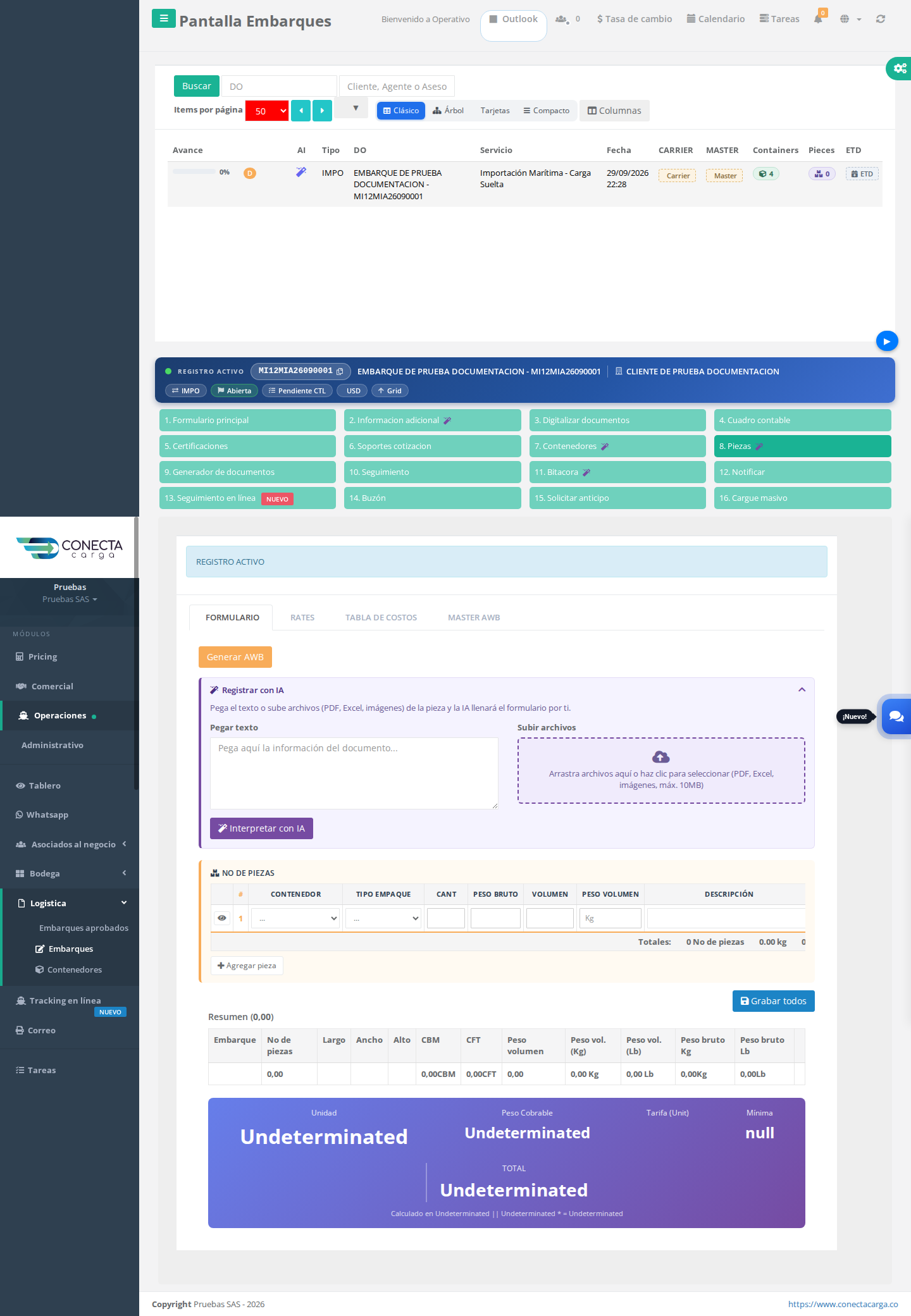Open the notifications bell icon
Screen dimensions: 911x1316
[x=818, y=19]
